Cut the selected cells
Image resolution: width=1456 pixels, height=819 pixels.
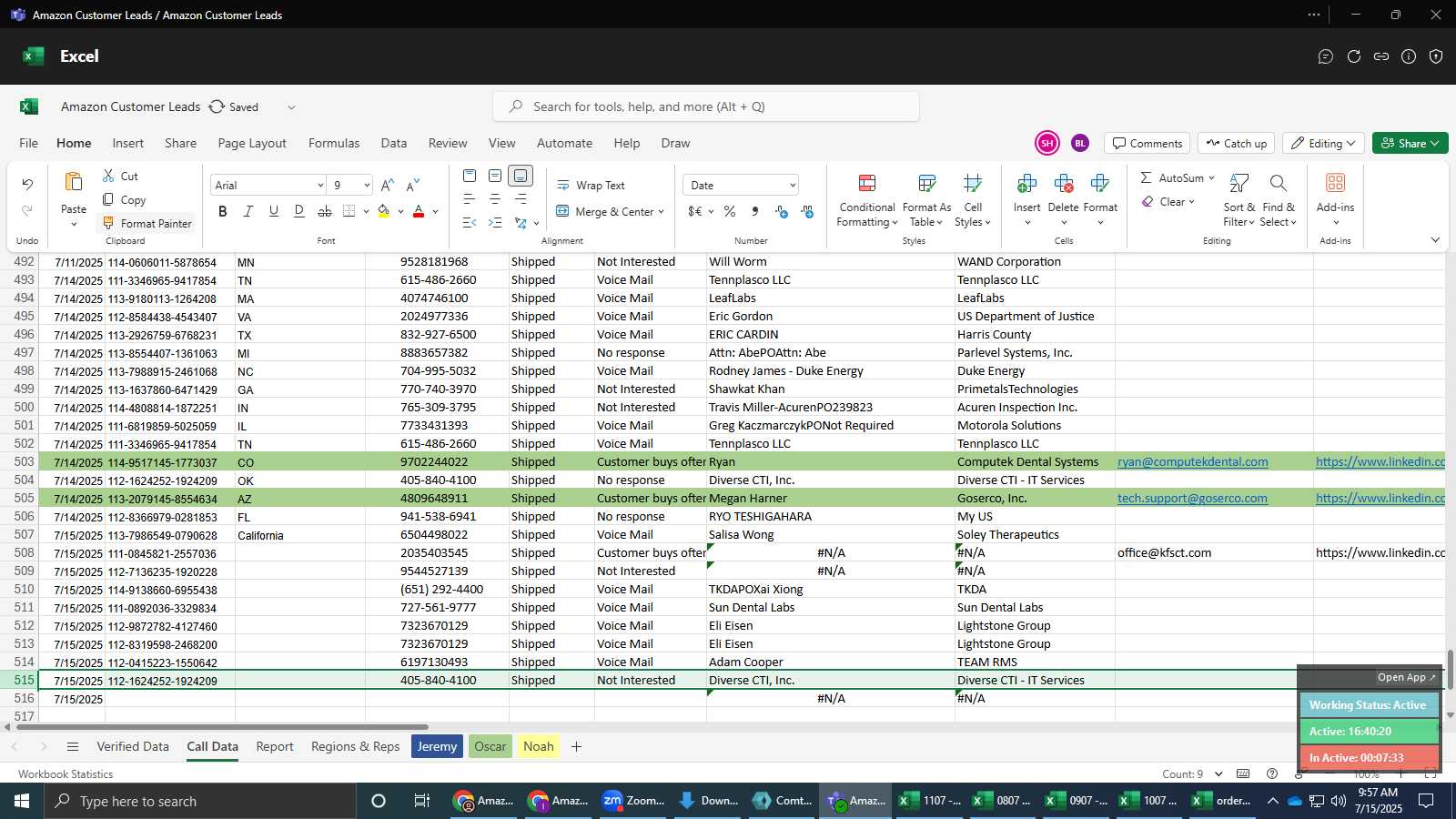coord(120,176)
